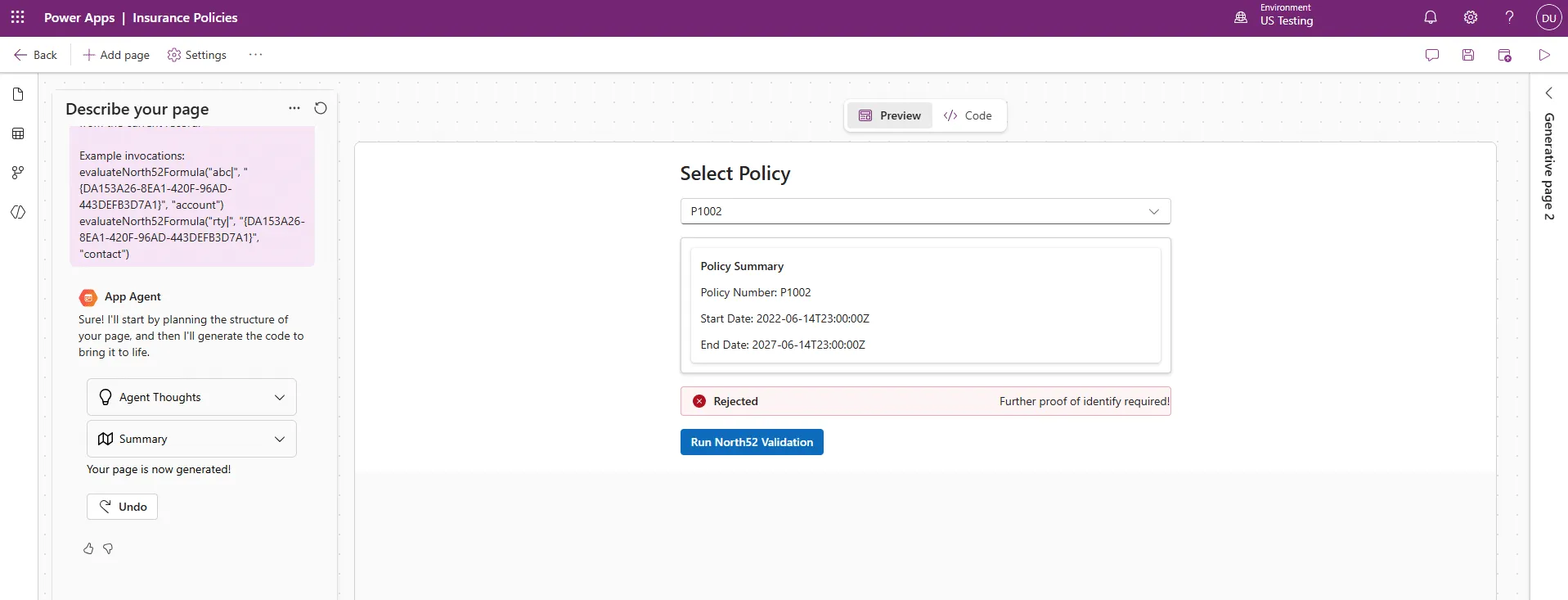Open the toolbar overflow ellipsis menu
The width and height of the screenshot is (1568, 600).
[256, 55]
